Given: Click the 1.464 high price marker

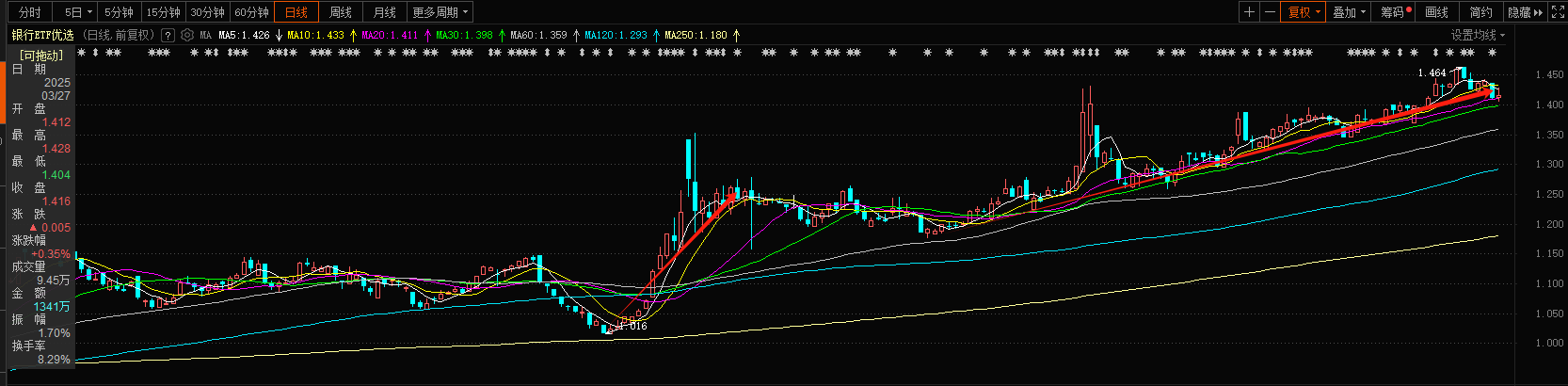Looking at the screenshot, I should (x=1432, y=72).
